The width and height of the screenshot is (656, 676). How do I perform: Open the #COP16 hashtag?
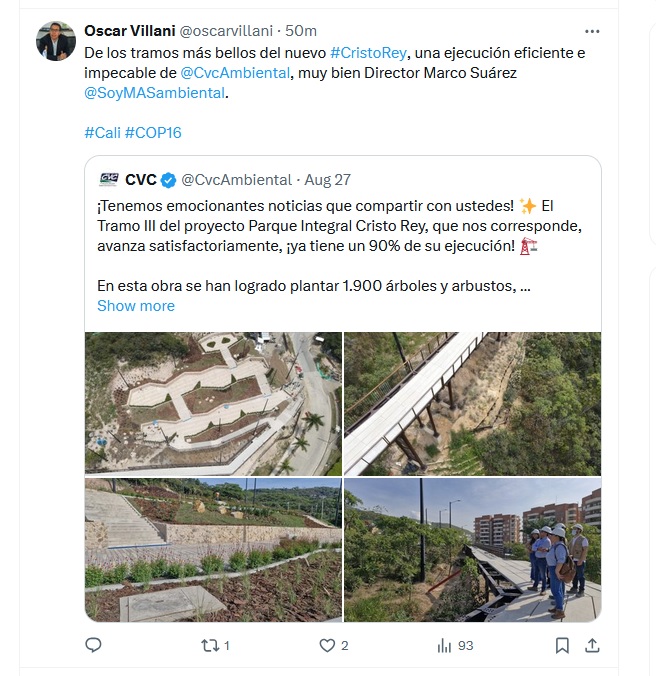[x=153, y=132]
